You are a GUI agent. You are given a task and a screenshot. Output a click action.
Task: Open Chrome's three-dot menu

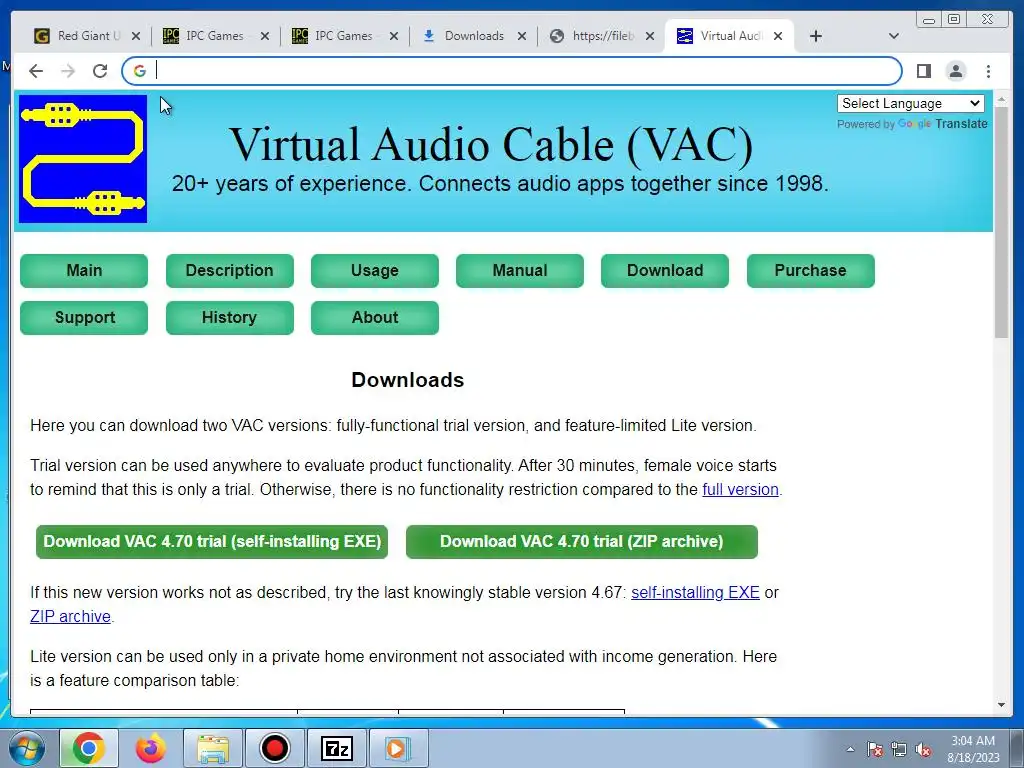[988, 71]
